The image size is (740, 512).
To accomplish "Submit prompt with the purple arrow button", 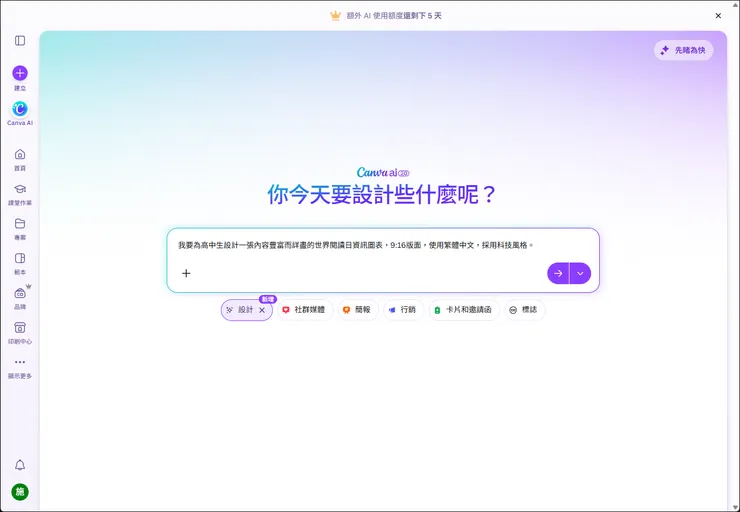I will tap(558, 273).
